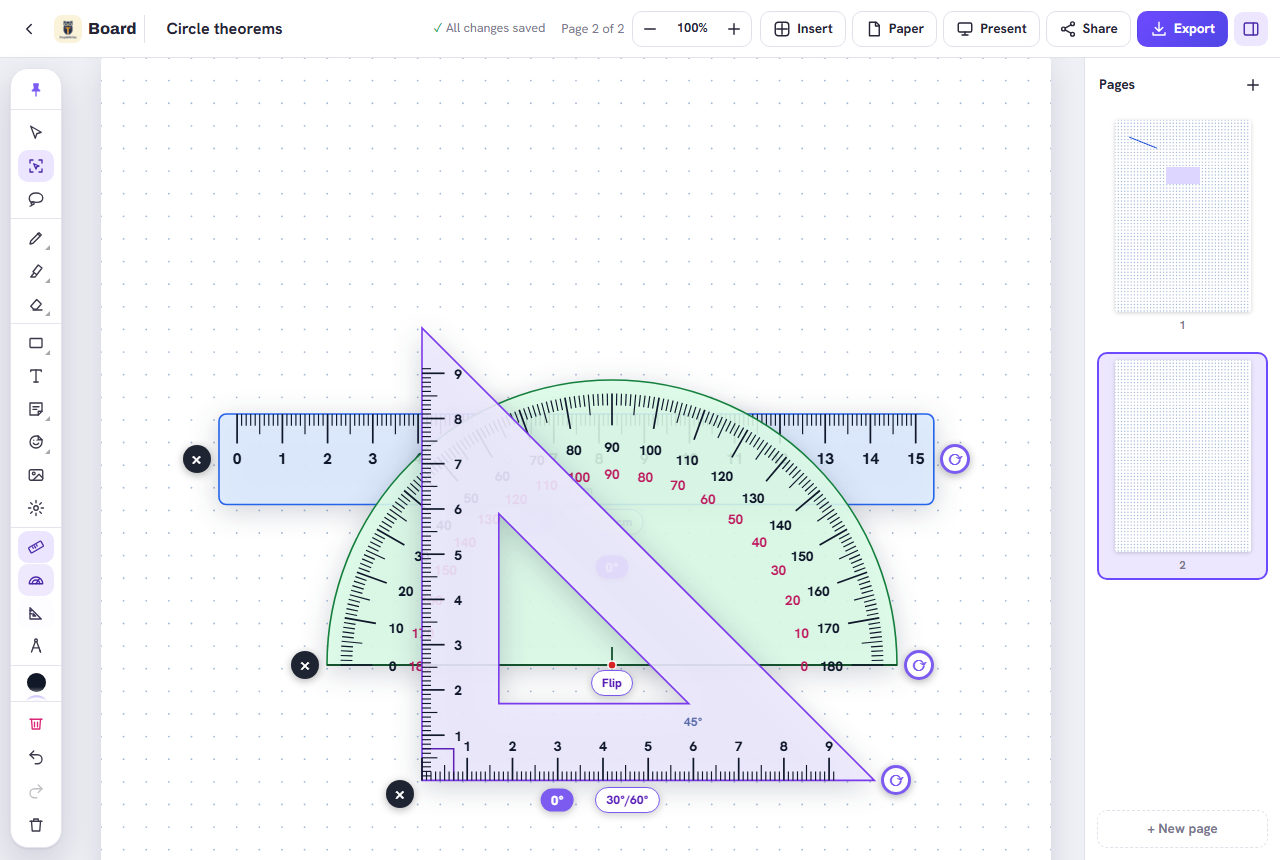This screenshot has height=860, width=1280.
Task: Click the New page button
Action: click(1182, 829)
